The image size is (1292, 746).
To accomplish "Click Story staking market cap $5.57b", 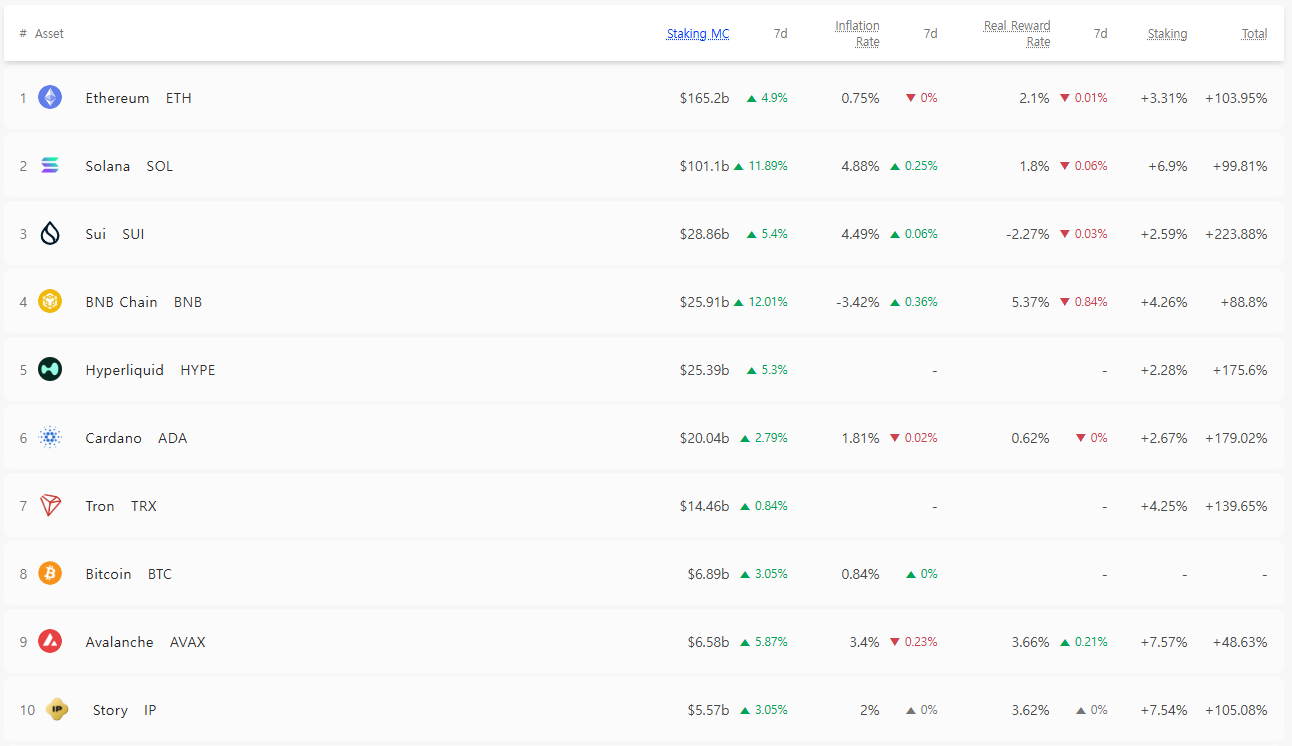I will (709, 710).
